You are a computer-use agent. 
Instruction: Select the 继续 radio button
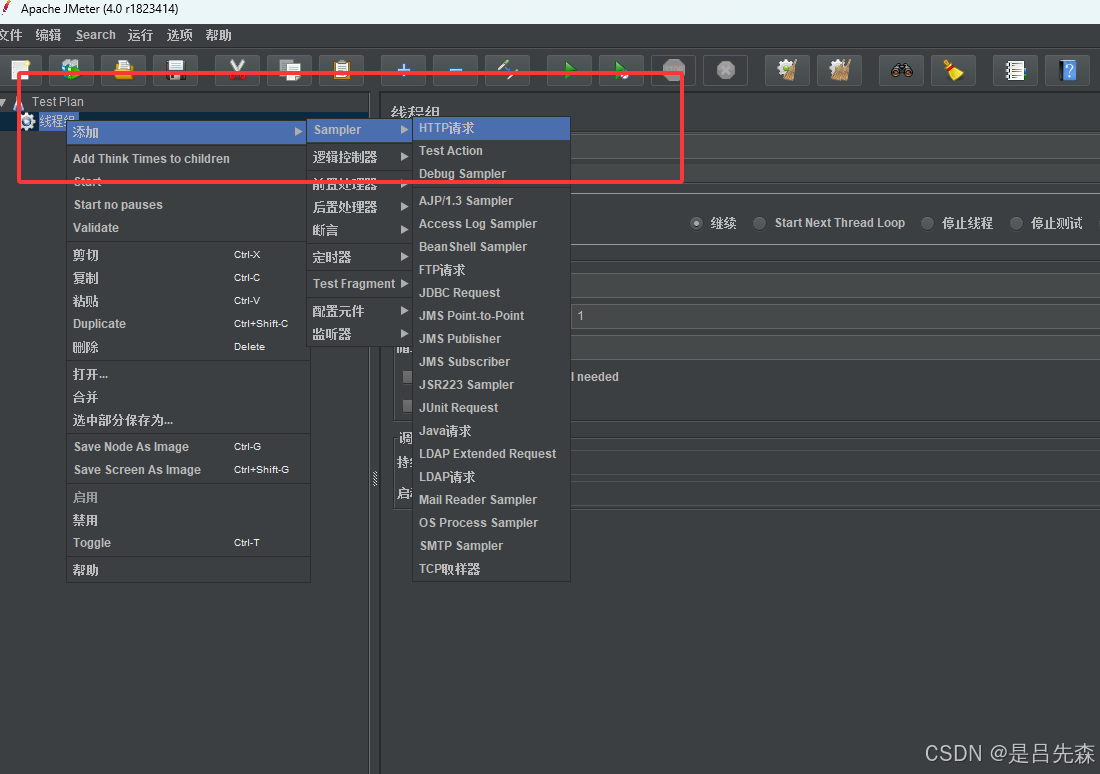click(696, 223)
